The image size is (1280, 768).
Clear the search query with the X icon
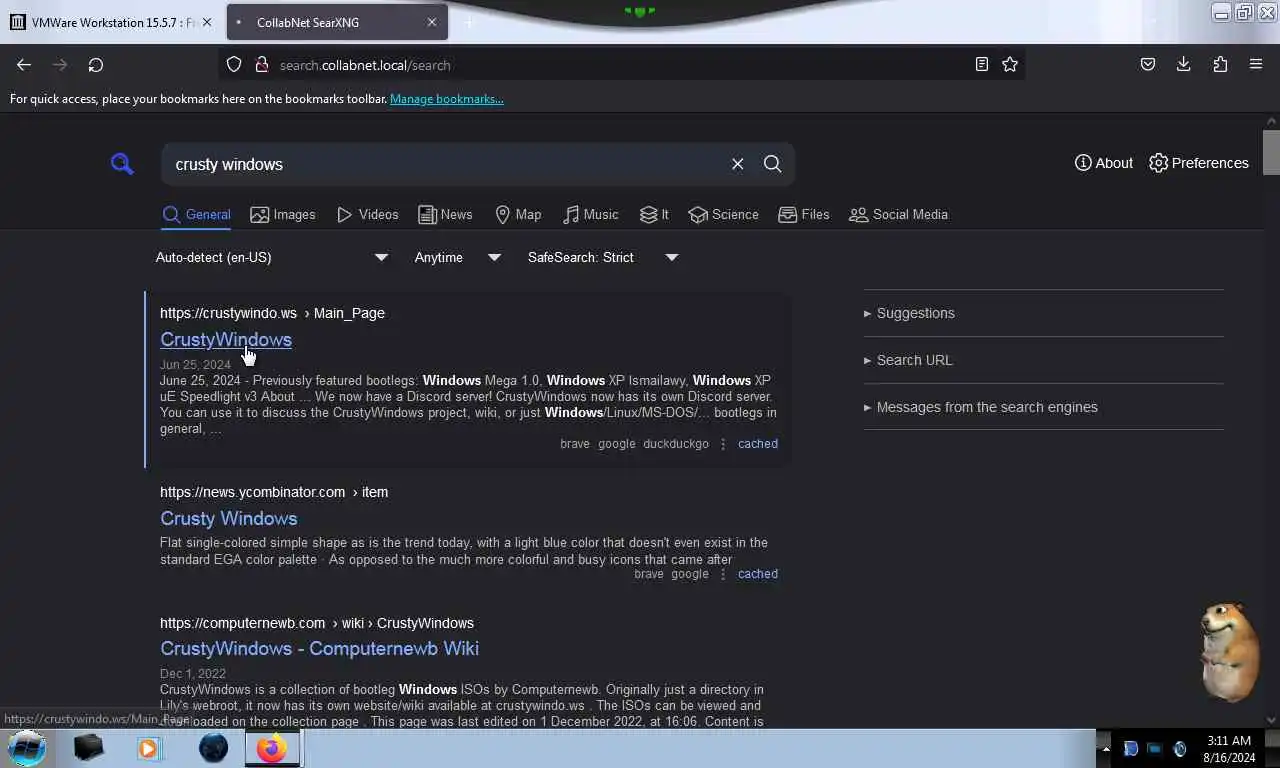coord(737,164)
